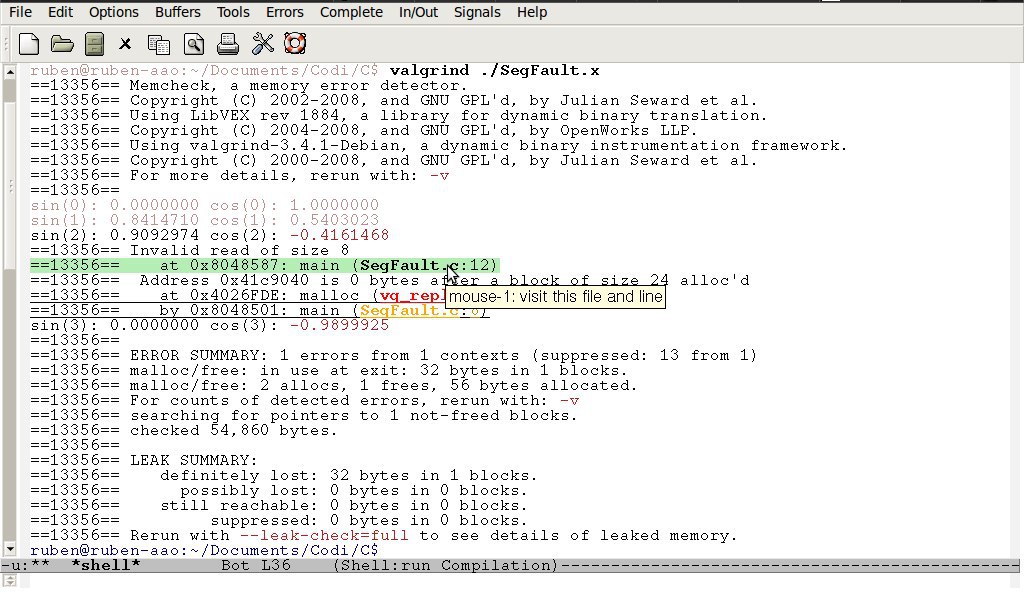Open the Signals menu

click(x=477, y=12)
